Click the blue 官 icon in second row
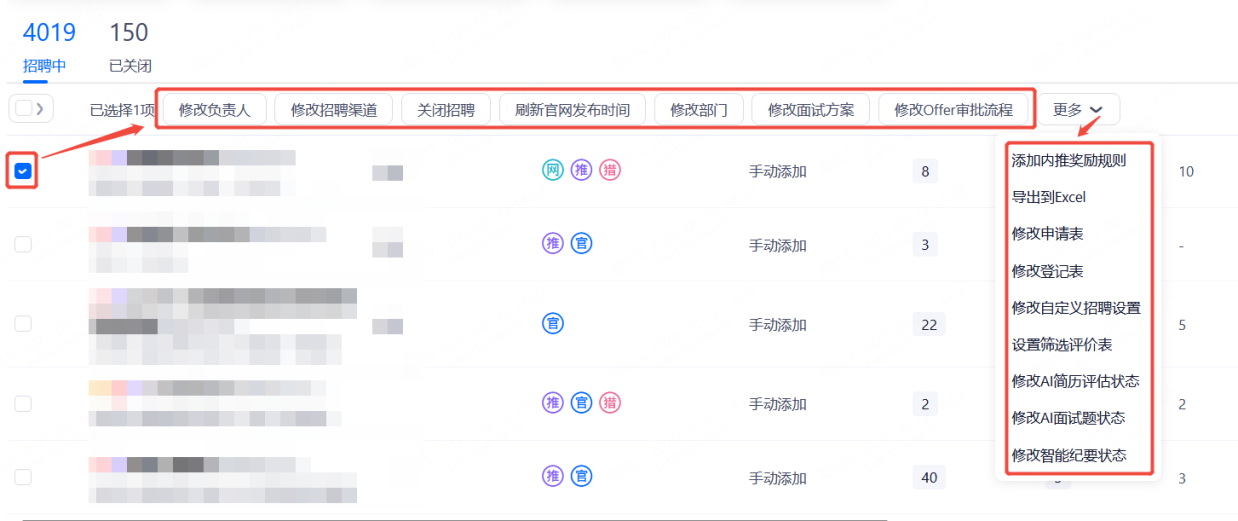This screenshot has width=1238, height=521. pos(581,243)
